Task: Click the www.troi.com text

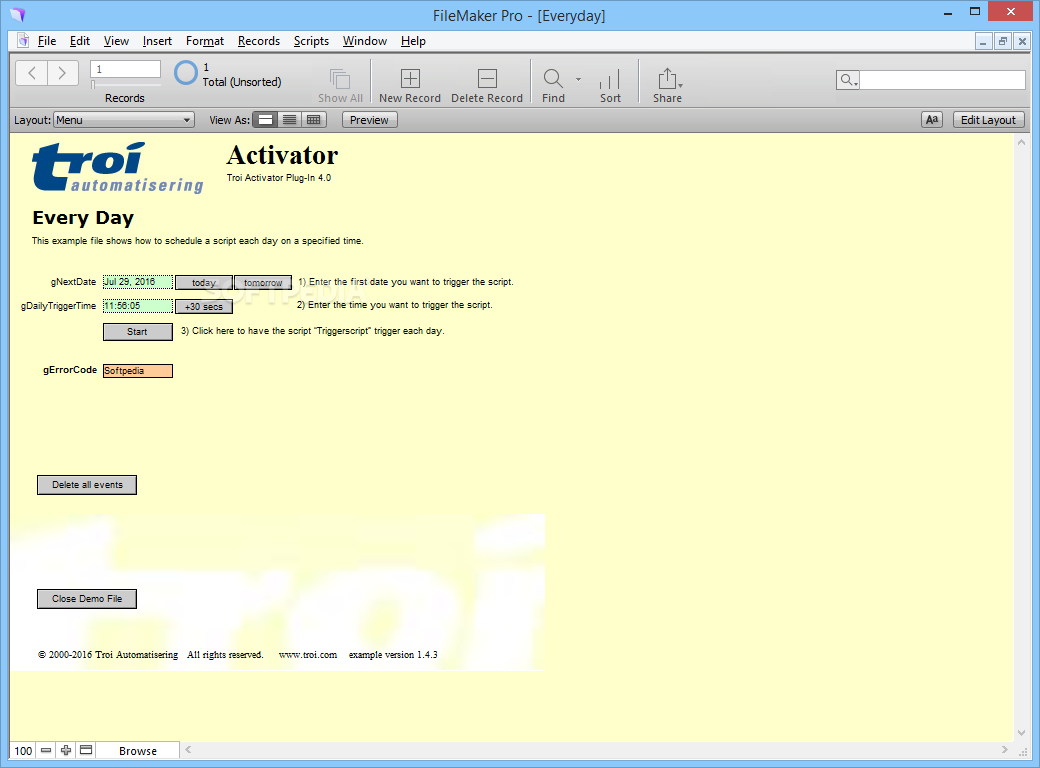Action: (308, 655)
